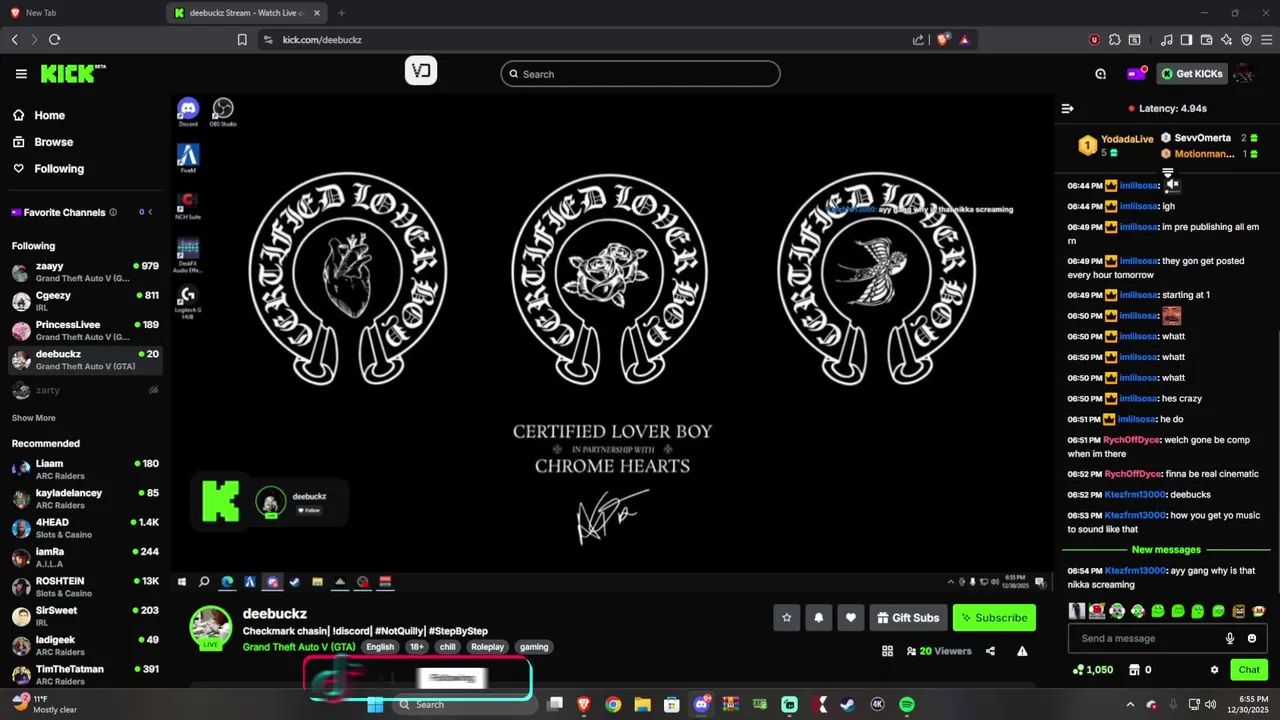Open zaayy channel in Following list
This screenshot has width=1280, height=720.
[x=85, y=272]
